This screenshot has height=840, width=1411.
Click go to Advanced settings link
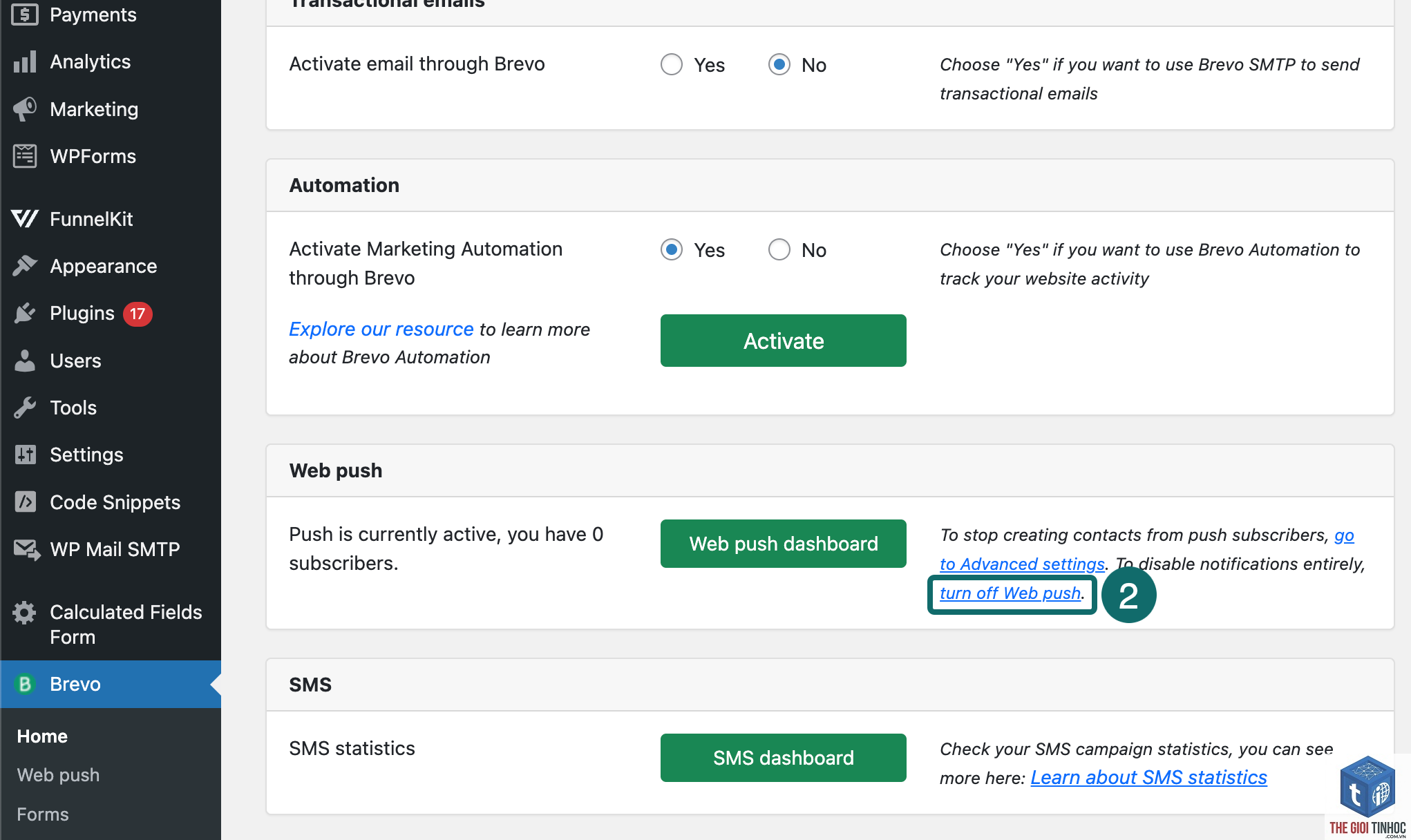click(1021, 564)
